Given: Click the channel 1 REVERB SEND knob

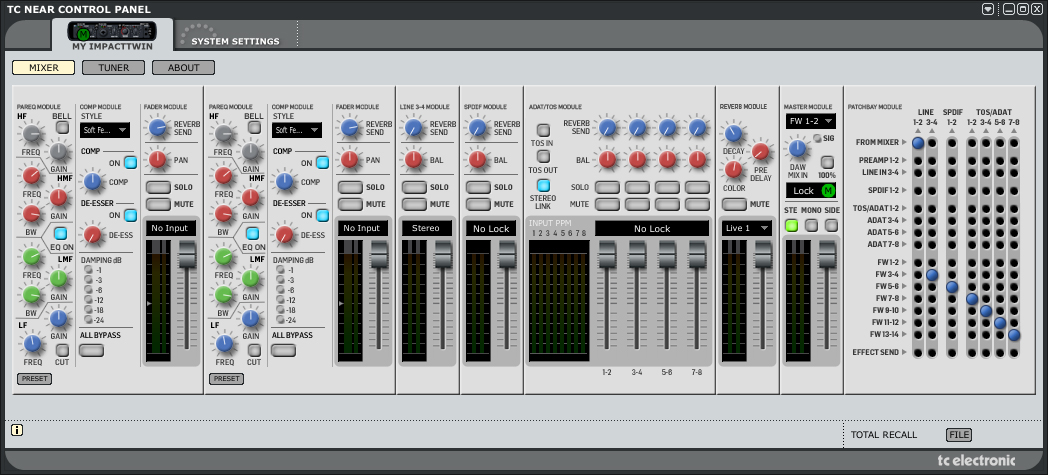Looking at the screenshot, I should 158,127.
